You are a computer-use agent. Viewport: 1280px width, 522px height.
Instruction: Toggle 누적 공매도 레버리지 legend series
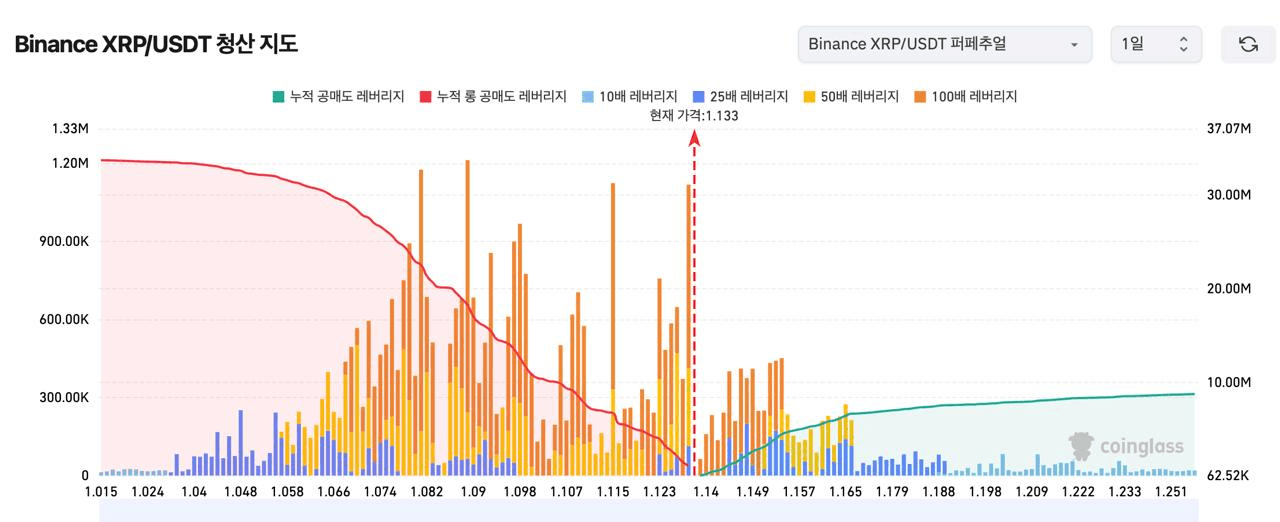tap(338, 97)
